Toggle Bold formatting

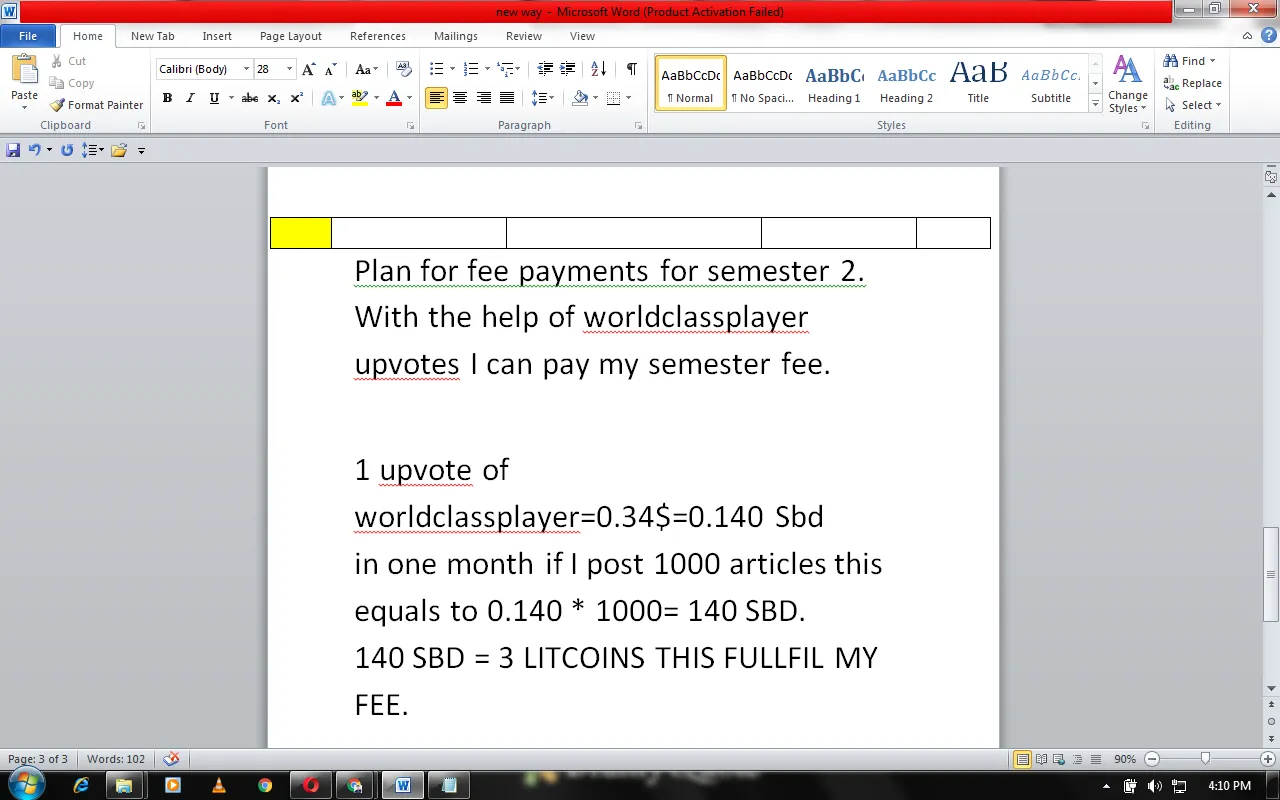pyautogui.click(x=167, y=98)
